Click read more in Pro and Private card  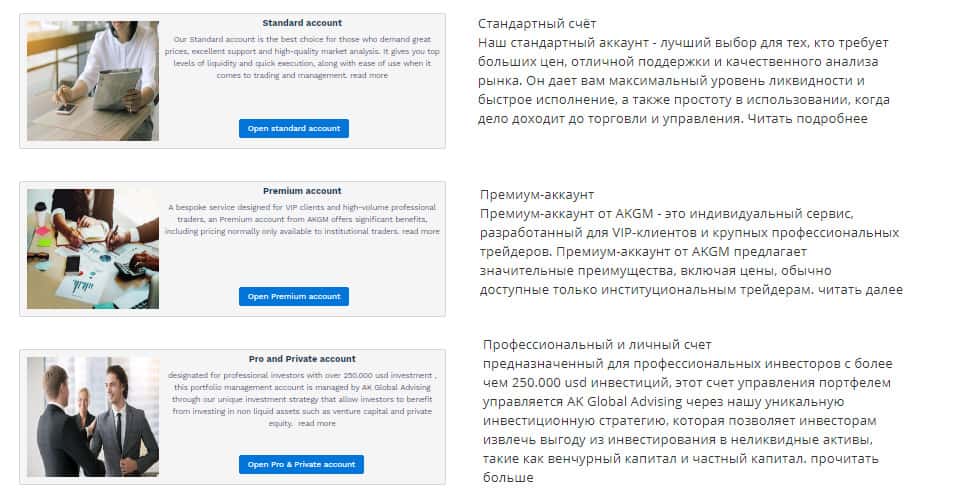[x=316, y=424]
